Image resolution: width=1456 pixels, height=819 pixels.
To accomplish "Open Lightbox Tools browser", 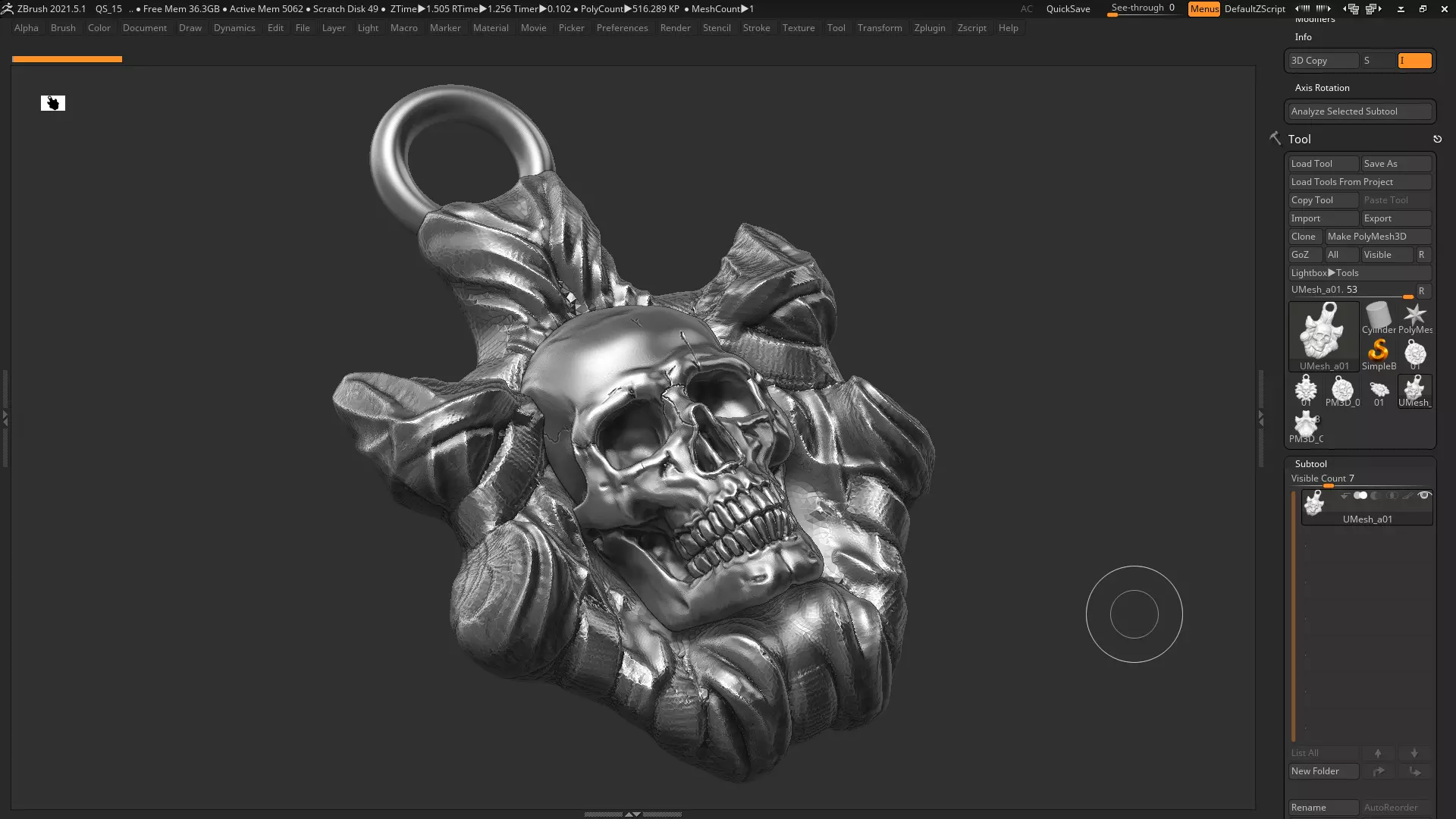I will [1360, 273].
